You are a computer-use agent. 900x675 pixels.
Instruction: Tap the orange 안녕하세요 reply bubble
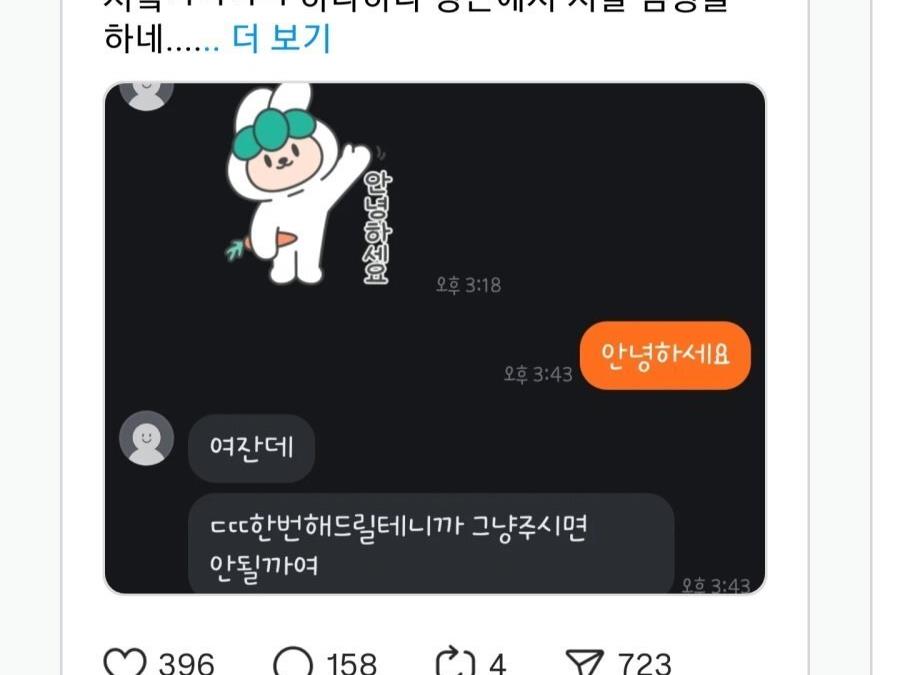[665, 355]
